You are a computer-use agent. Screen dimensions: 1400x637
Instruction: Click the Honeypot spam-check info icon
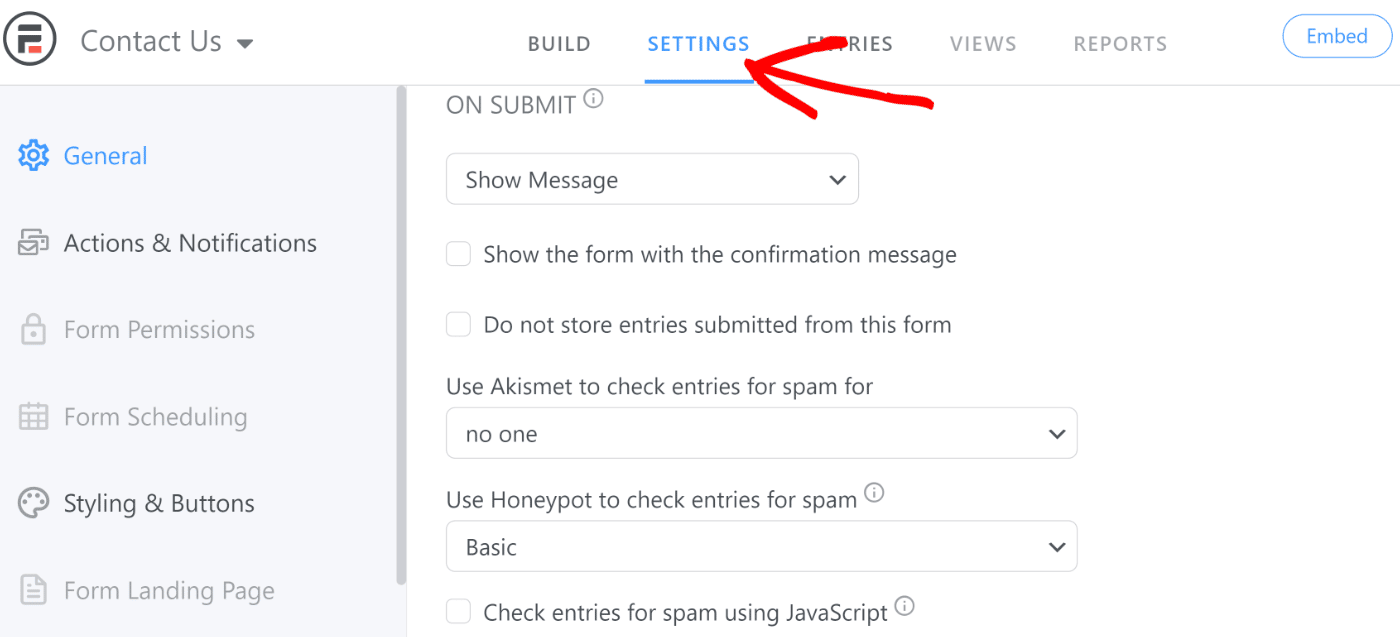click(874, 492)
